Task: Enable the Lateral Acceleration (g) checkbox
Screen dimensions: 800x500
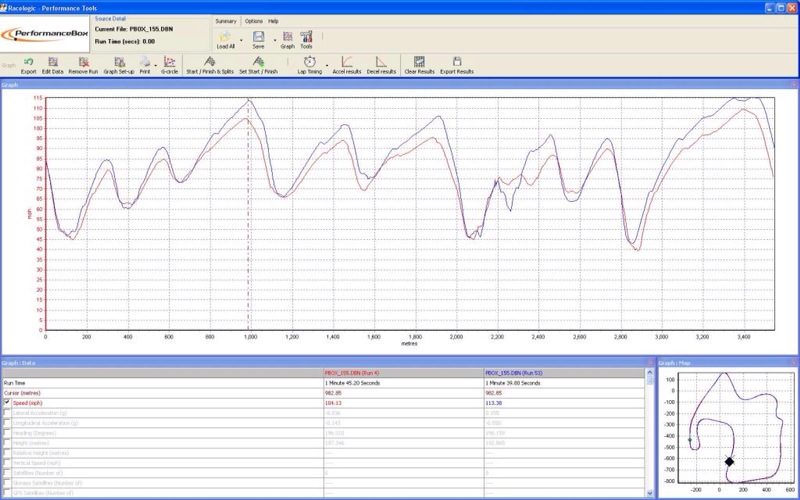Action: (x=8, y=412)
